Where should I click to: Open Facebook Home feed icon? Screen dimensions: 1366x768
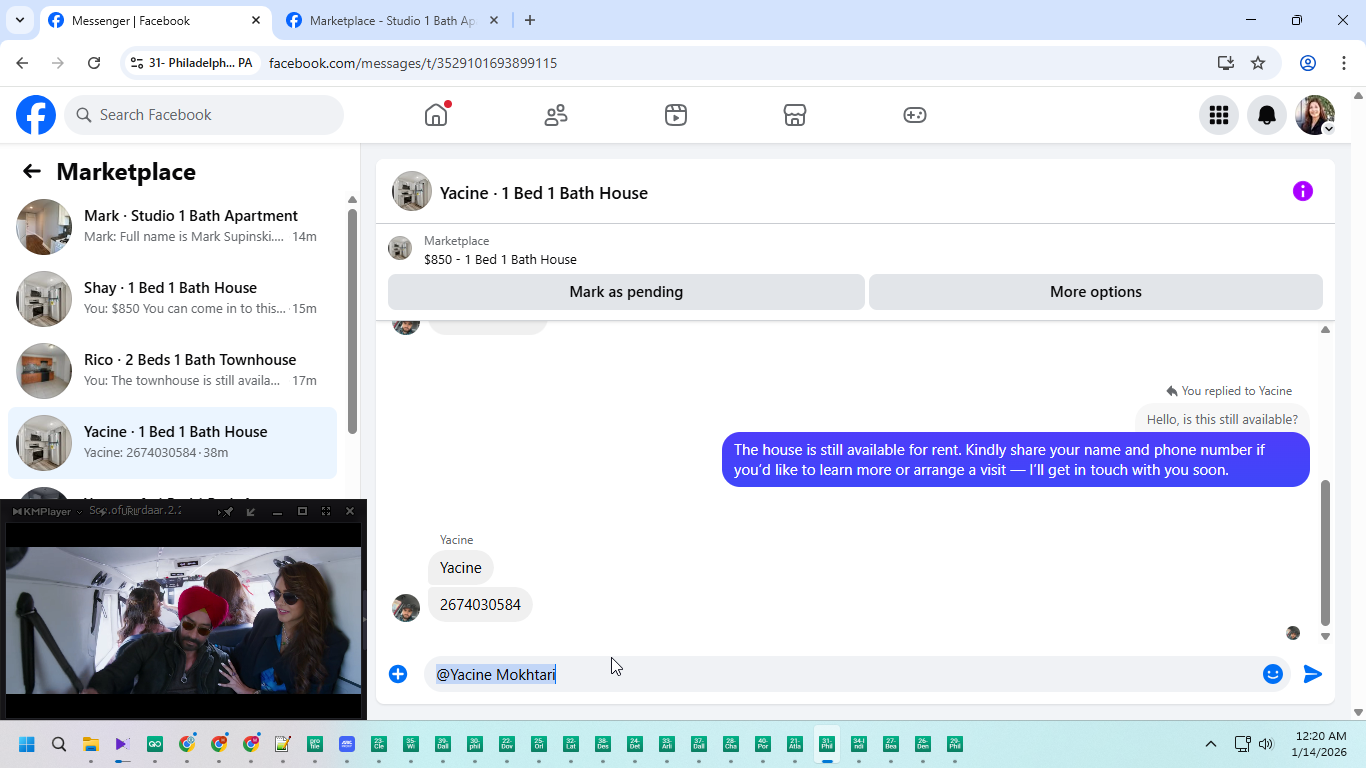point(436,115)
